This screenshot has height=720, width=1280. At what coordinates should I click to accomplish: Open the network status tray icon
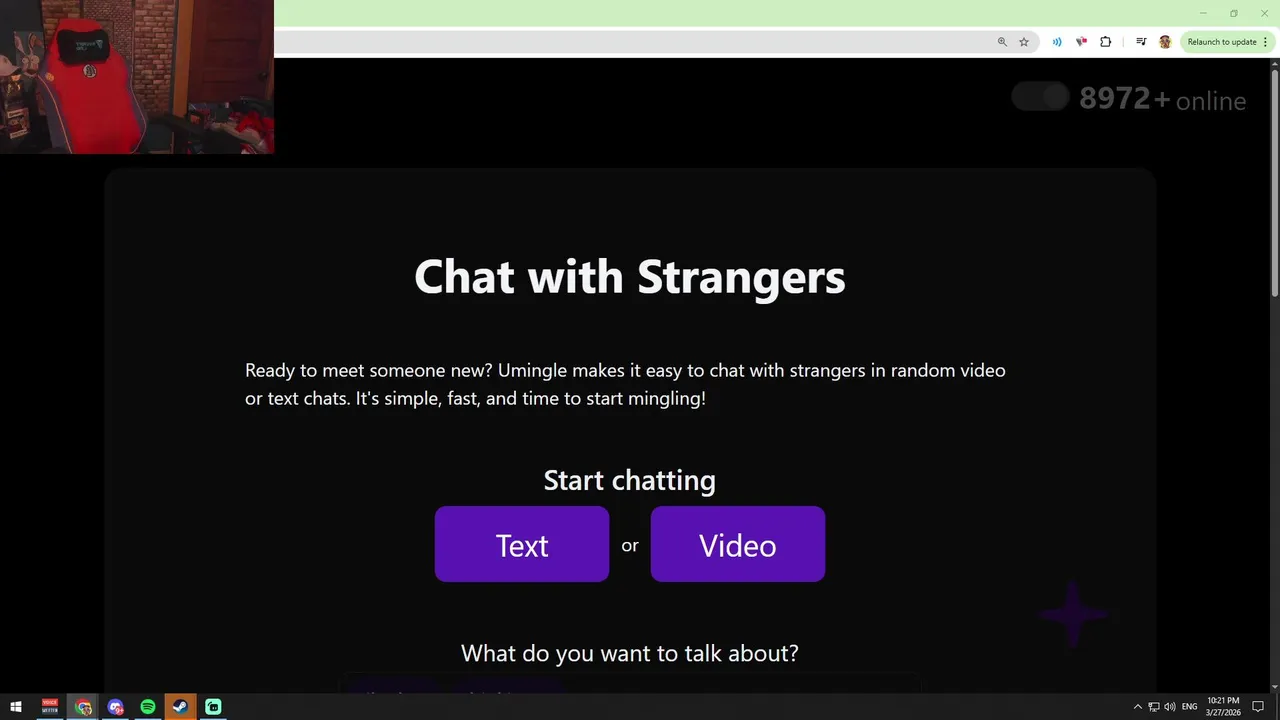pyautogui.click(x=1153, y=707)
